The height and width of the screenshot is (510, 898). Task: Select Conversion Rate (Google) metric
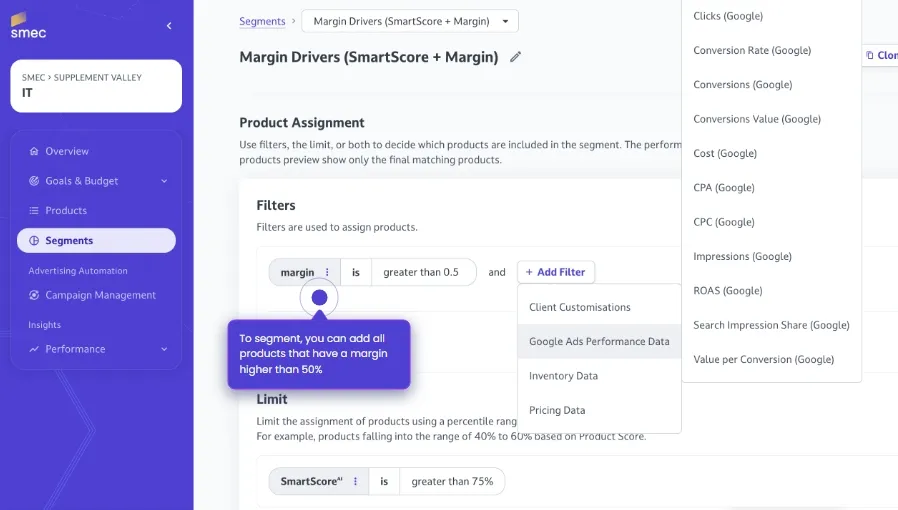tap(771, 50)
